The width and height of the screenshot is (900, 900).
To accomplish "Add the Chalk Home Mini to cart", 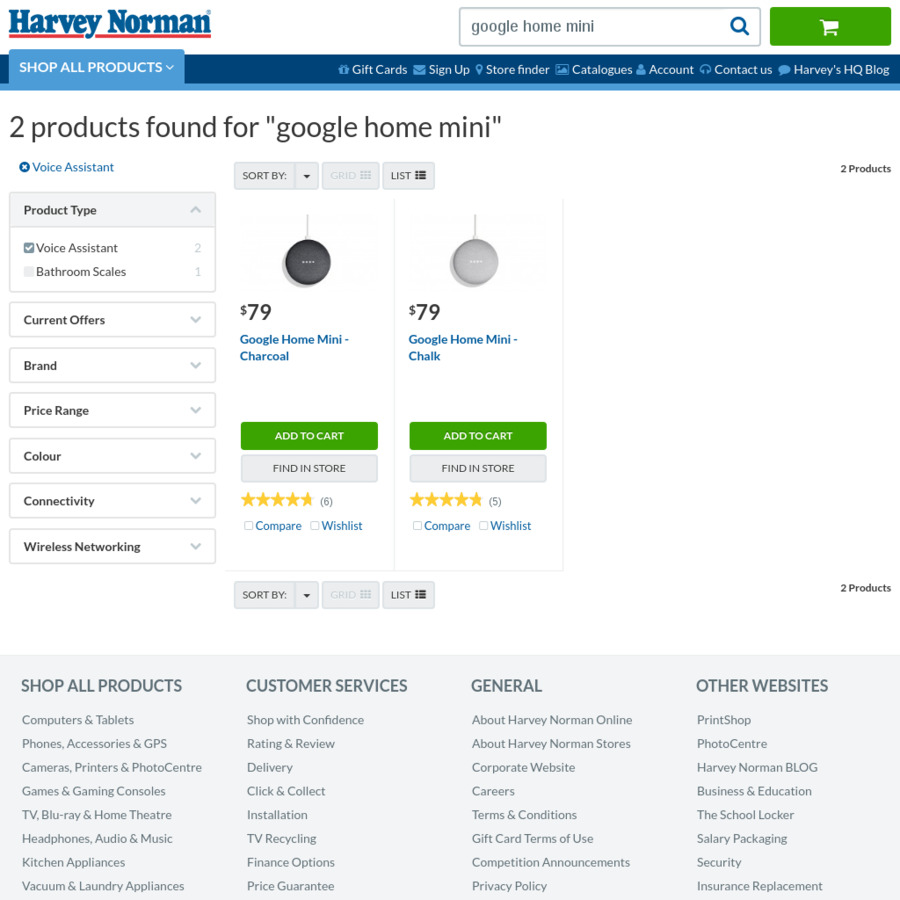I will [x=478, y=436].
